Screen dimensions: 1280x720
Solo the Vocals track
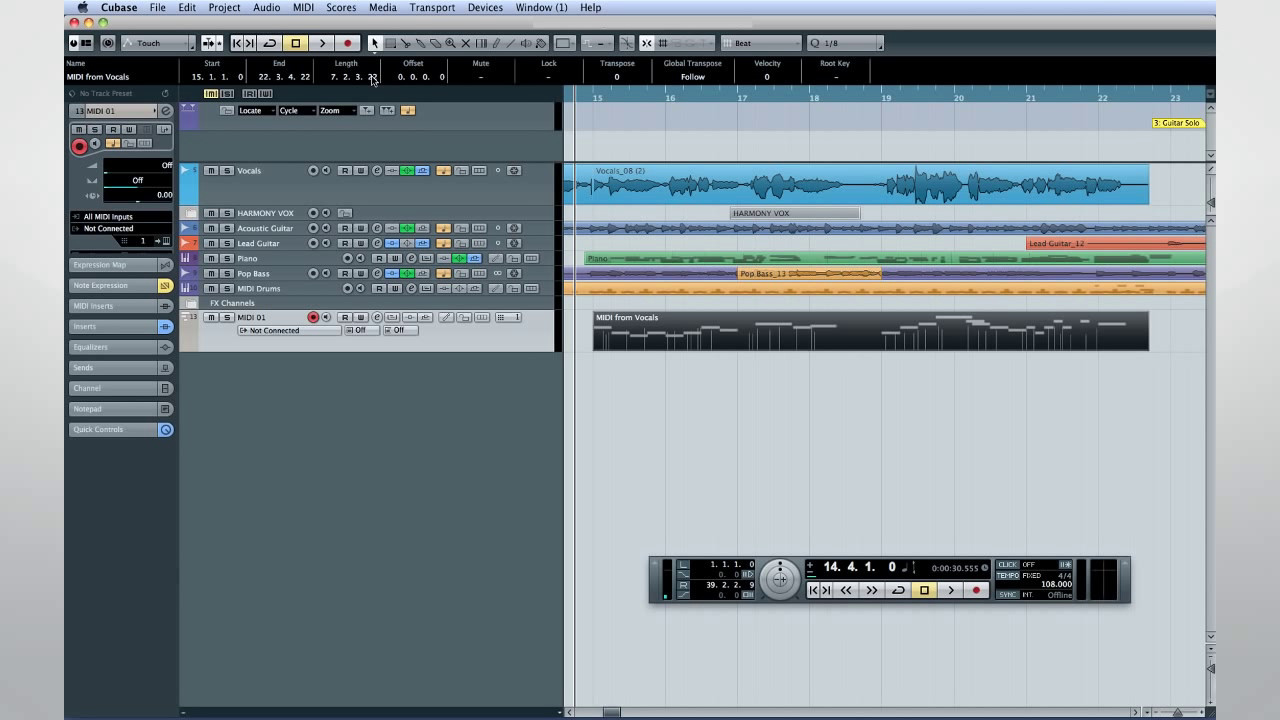(x=227, y=170)
